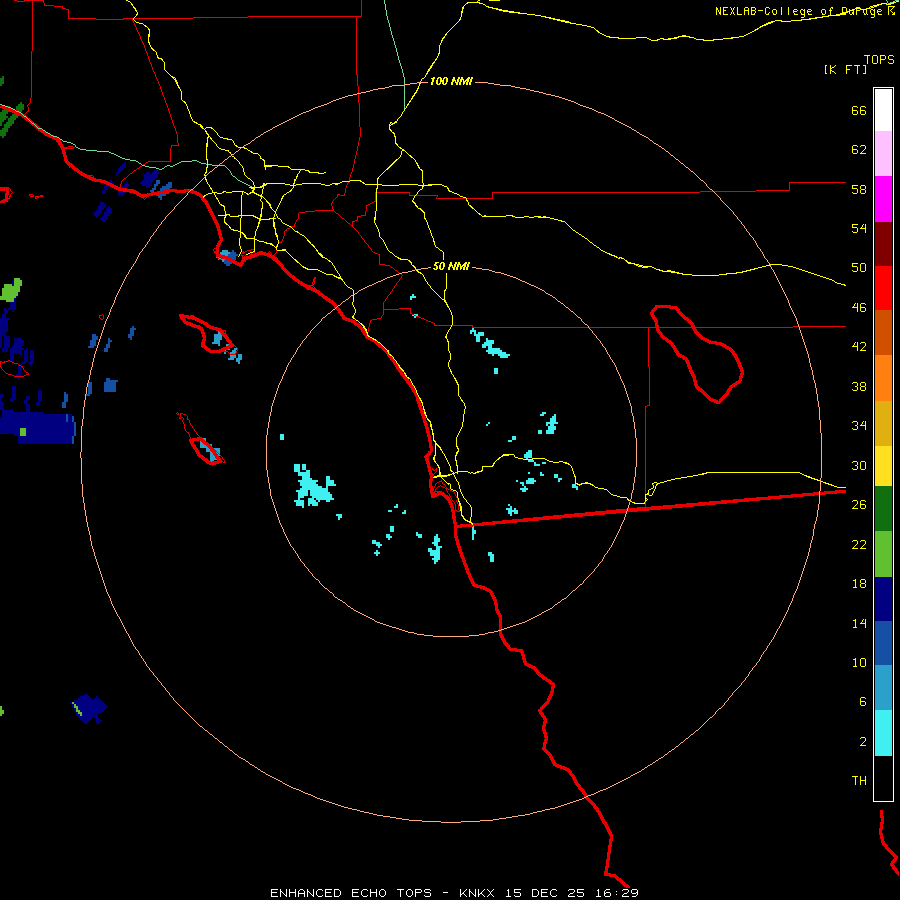Click the 'NEXLAB-College of DuPage' credit text

798,11
